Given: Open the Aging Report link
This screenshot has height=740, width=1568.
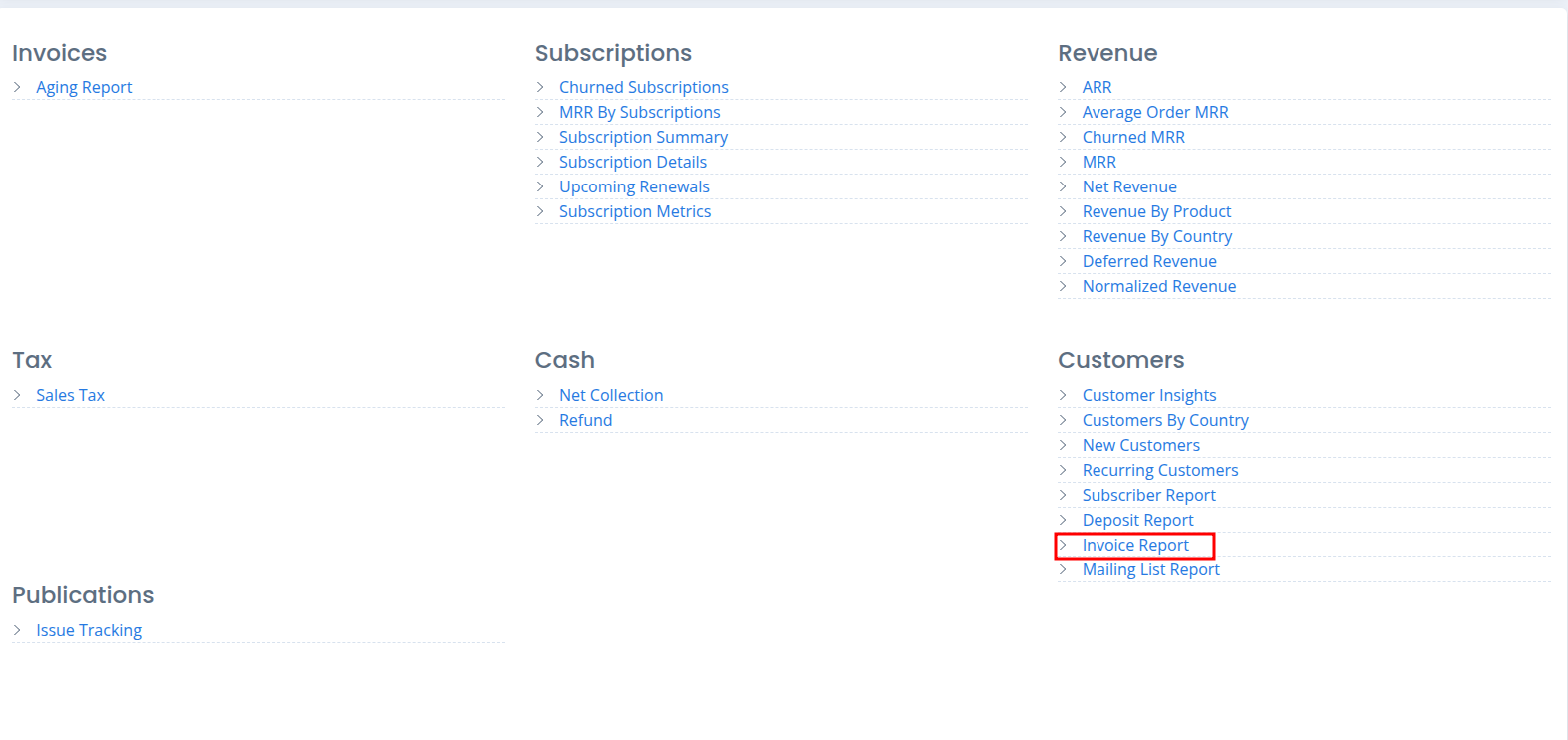Looking at the screenshot, I should [84, 87].
